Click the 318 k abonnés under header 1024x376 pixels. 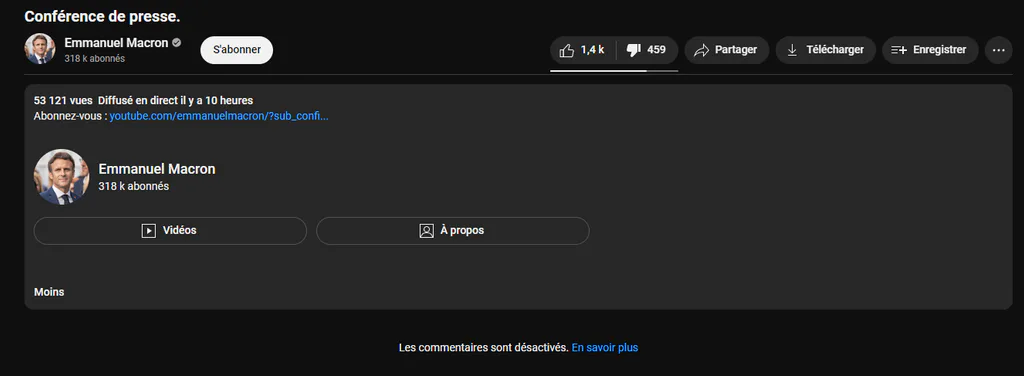click(95, 59)
